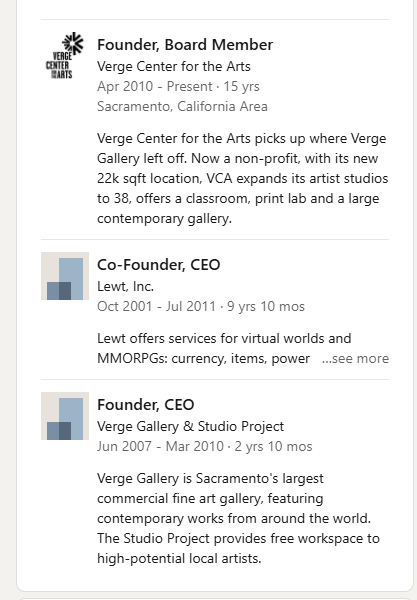Open Lewt, Inc. company name link
Screen dimensions: 417x600
pos(125,286)
